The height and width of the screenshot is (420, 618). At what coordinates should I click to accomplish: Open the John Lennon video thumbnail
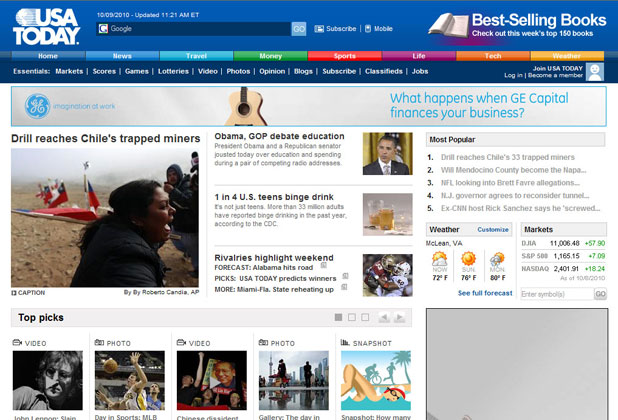tap(47, 380)
